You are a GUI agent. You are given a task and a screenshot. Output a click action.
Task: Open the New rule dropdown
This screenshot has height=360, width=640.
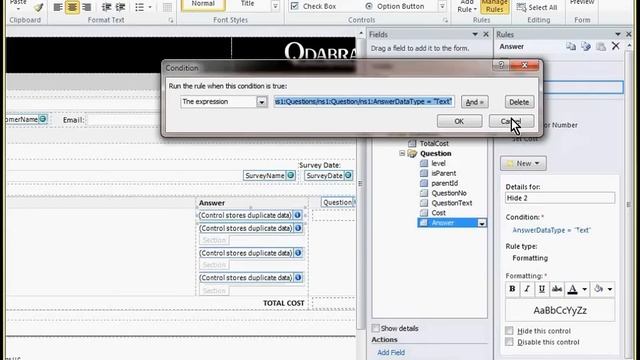click(523, 164)
